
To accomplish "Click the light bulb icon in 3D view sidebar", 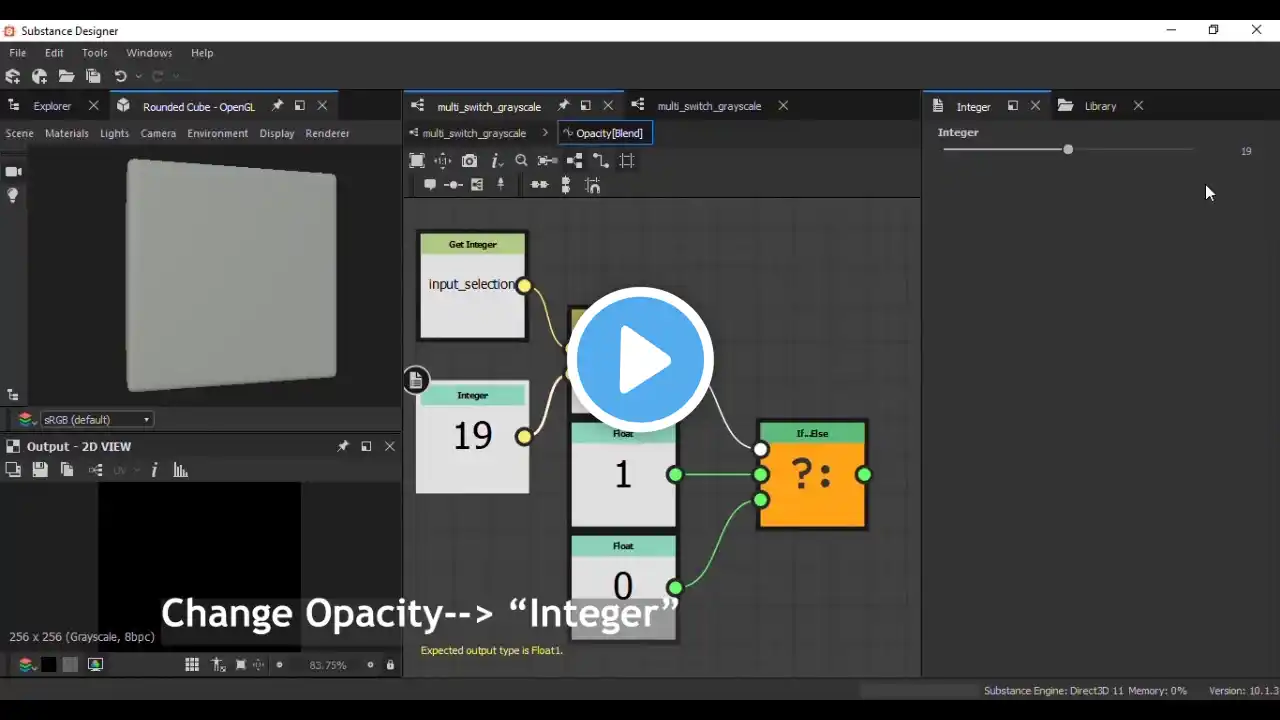I will tap(13, 196).
